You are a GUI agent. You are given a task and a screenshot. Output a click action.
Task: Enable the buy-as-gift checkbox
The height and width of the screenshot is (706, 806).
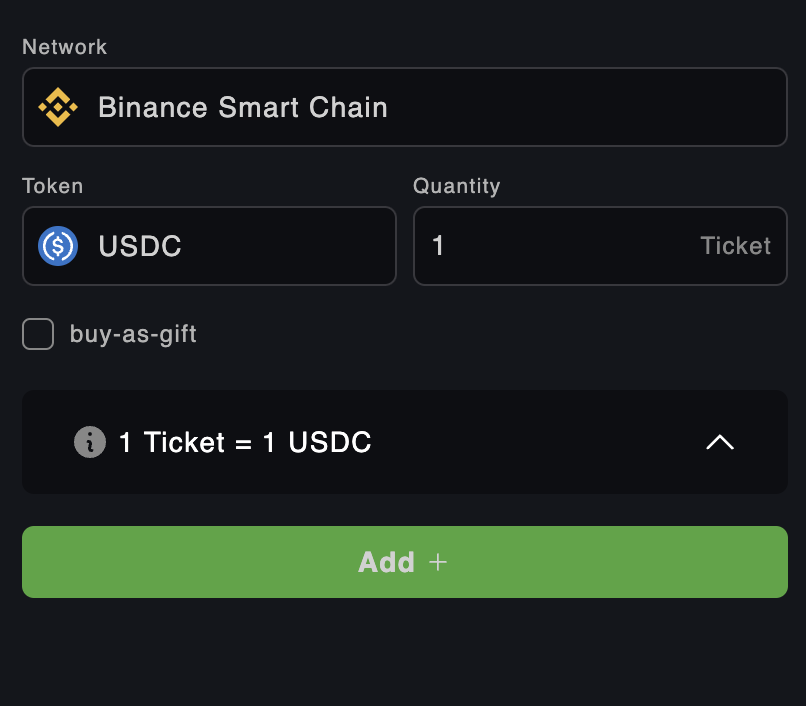point(38,334)
